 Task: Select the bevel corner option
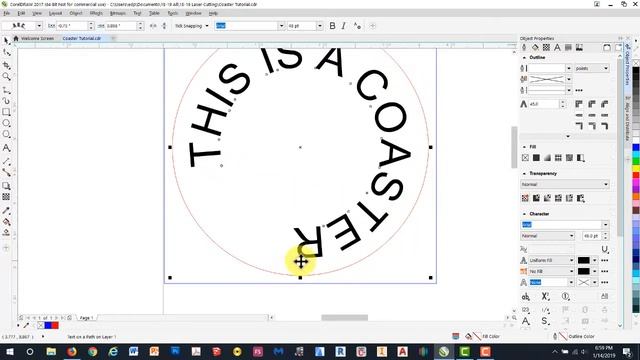[604, 104]
